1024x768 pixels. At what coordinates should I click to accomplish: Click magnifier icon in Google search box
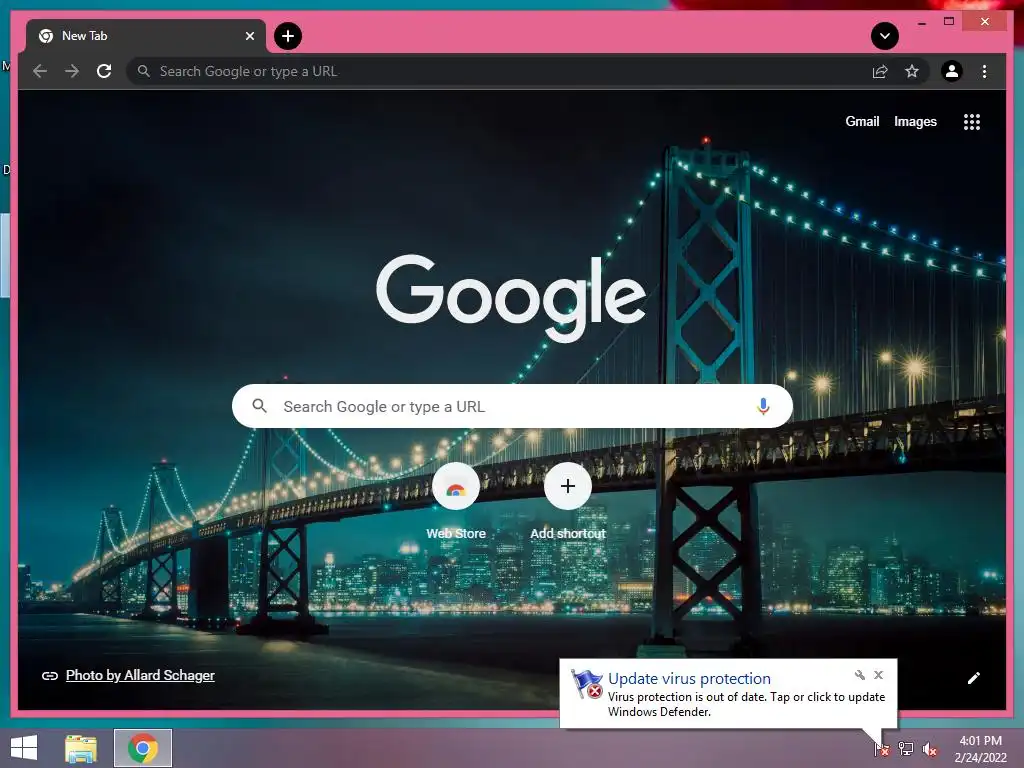259,406
